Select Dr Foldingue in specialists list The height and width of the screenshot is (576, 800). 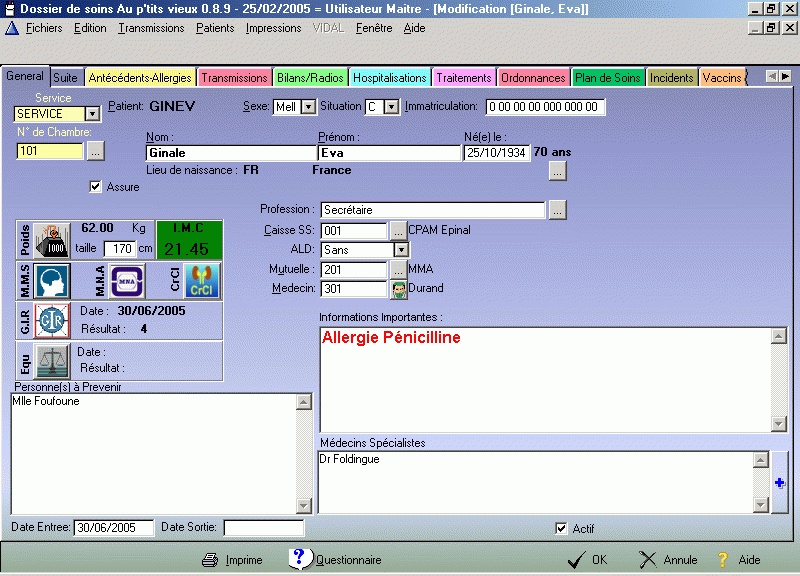tap(349, 459)
